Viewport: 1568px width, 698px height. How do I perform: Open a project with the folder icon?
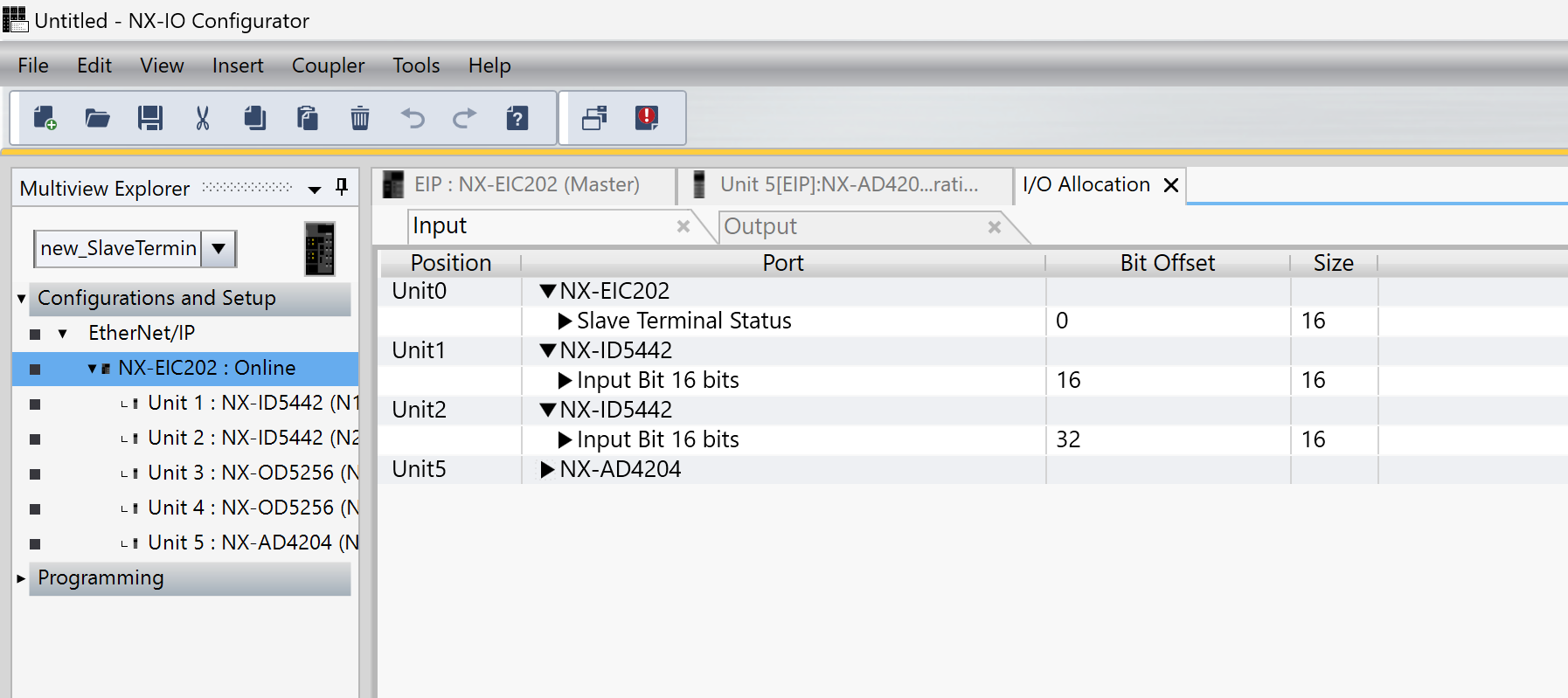pos(97,118)
